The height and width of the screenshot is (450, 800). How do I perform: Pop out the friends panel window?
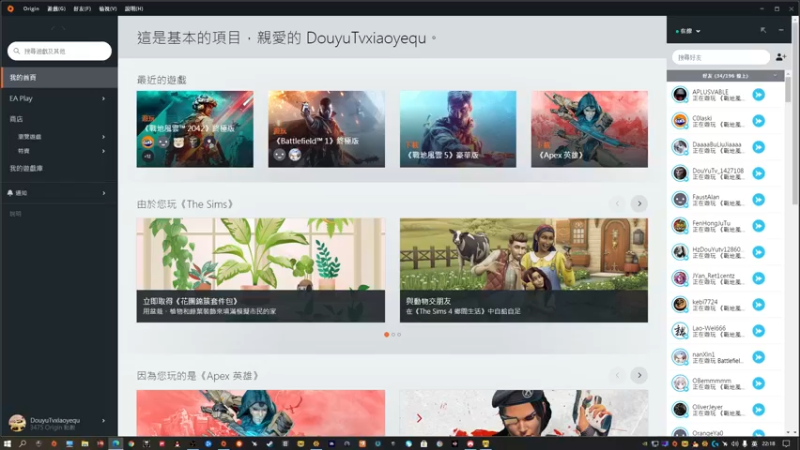tap(763, 31)
